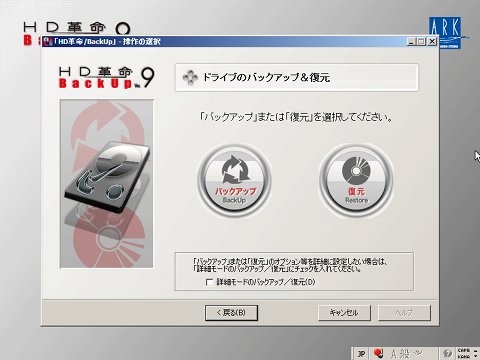Switch input mode with the 'A' indicator
Screen dimensions: 480x360
pyautogui.click(x=394, y=354)
